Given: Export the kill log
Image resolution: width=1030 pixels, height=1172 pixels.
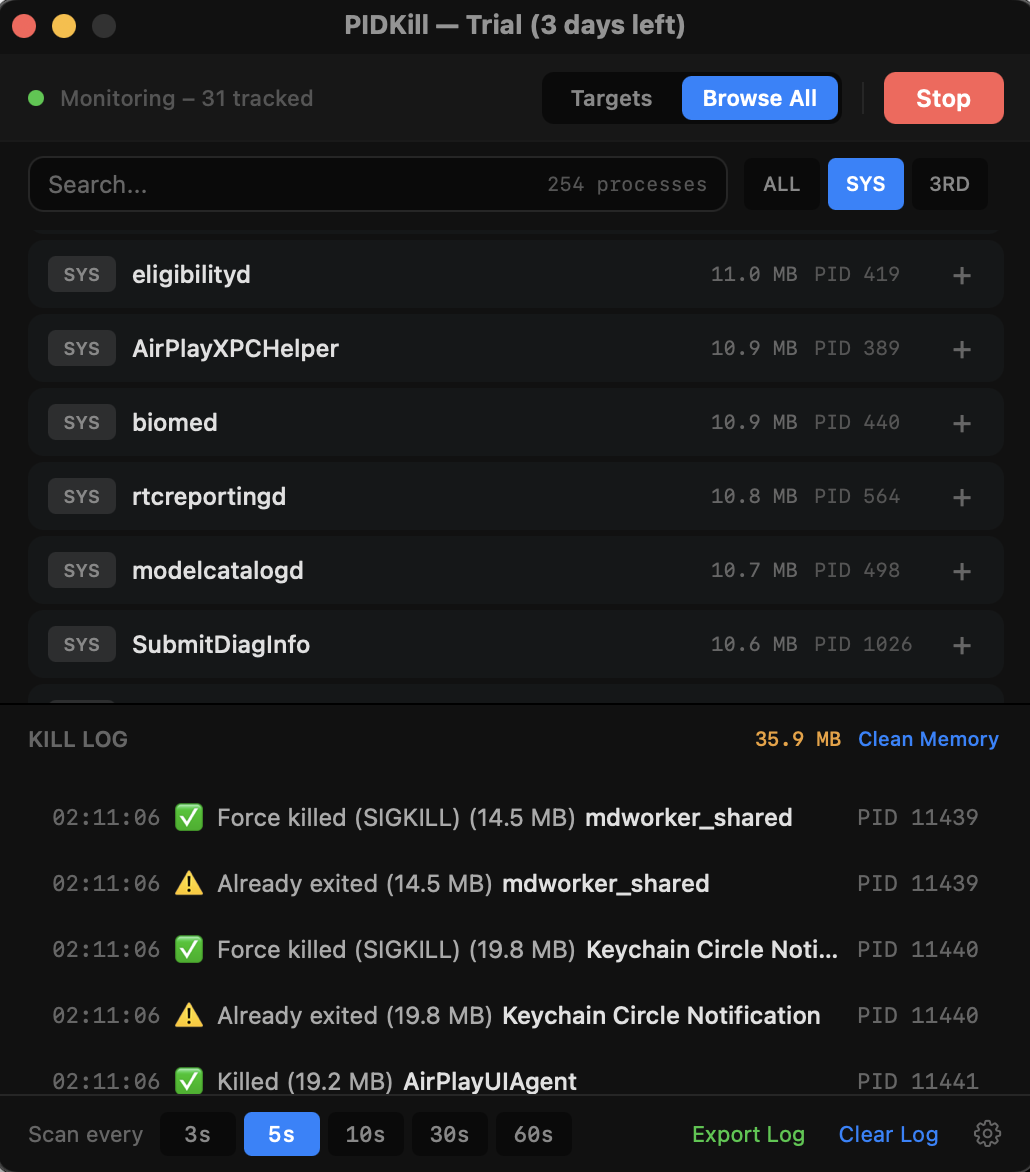Looking at the screenshot, I should [748, 1134].
